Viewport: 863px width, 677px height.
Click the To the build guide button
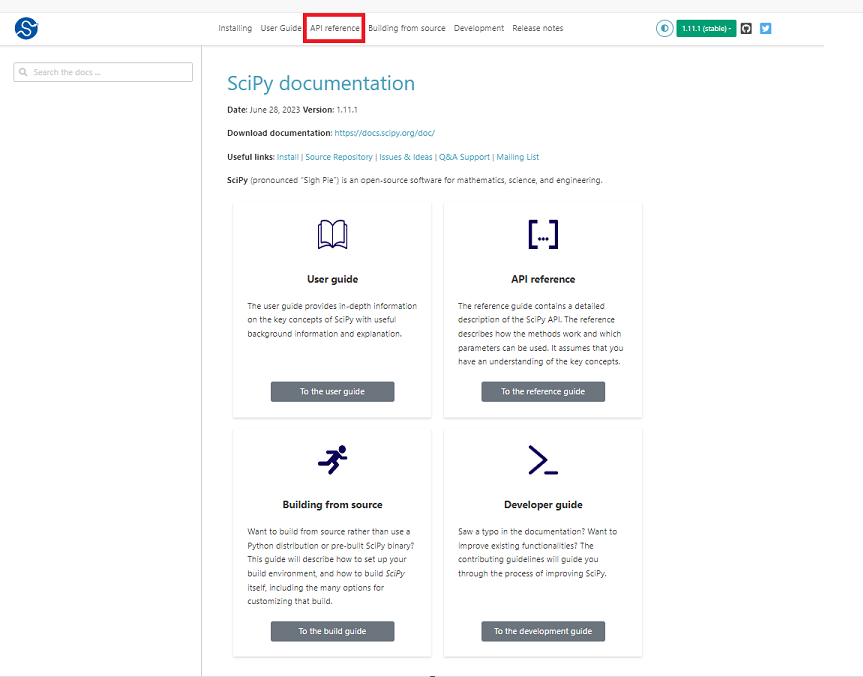click(x=332, y=631)
